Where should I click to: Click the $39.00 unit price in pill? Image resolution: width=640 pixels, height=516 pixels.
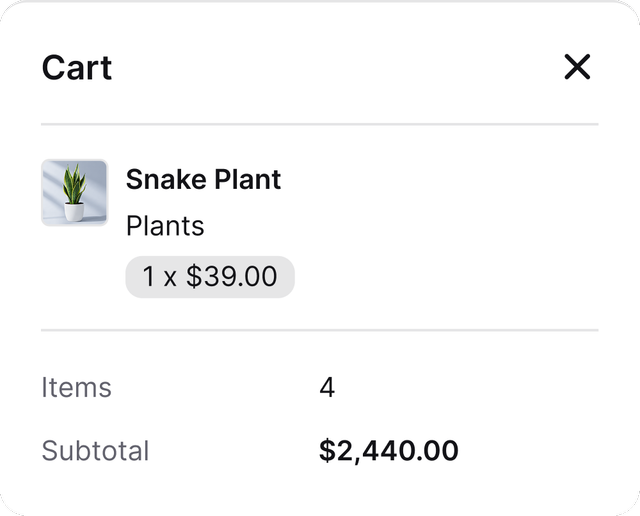232,277
